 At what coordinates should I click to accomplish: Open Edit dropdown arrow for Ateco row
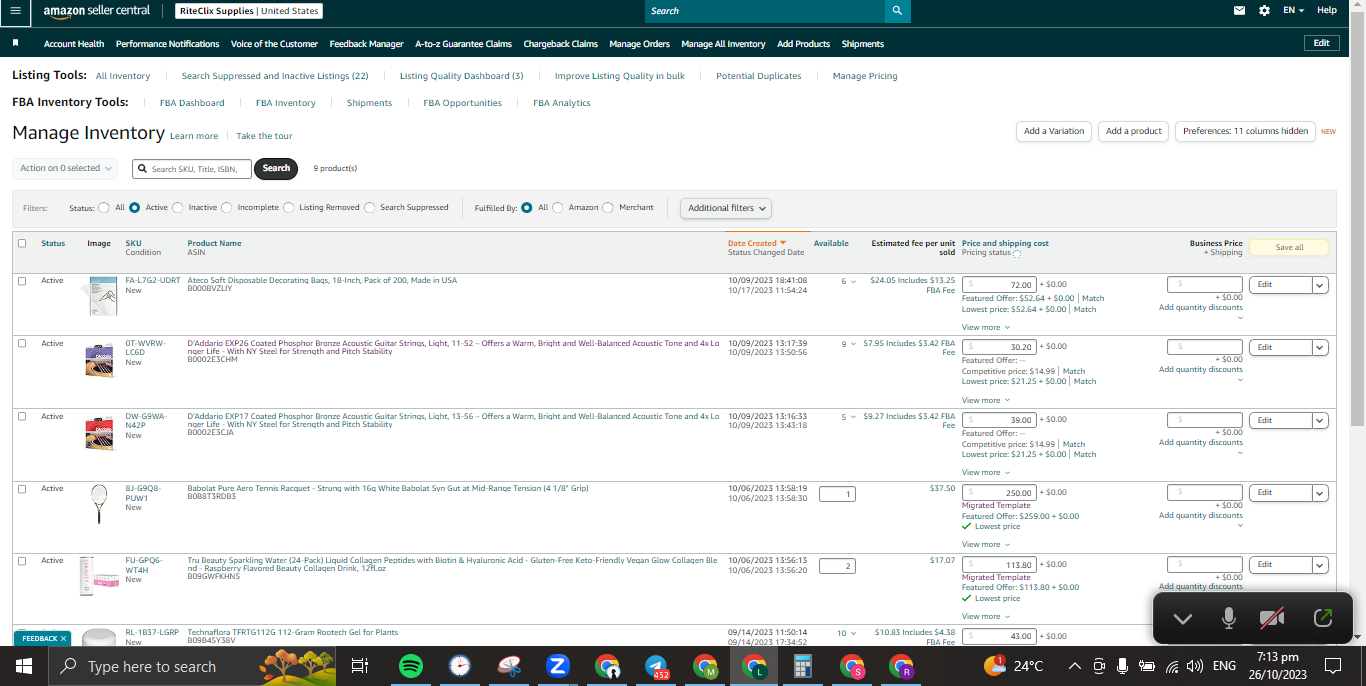(x=1320, y=285)
